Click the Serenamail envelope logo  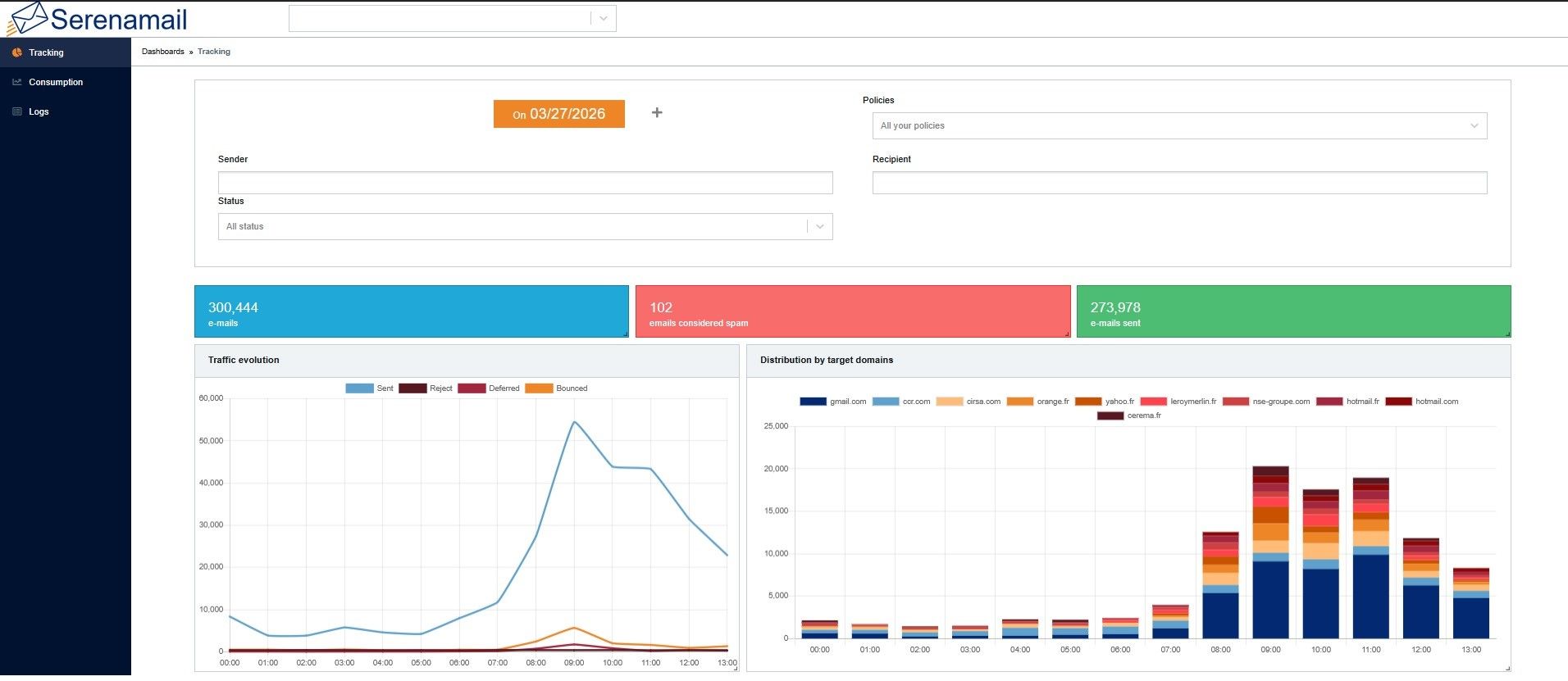point(26,18)
